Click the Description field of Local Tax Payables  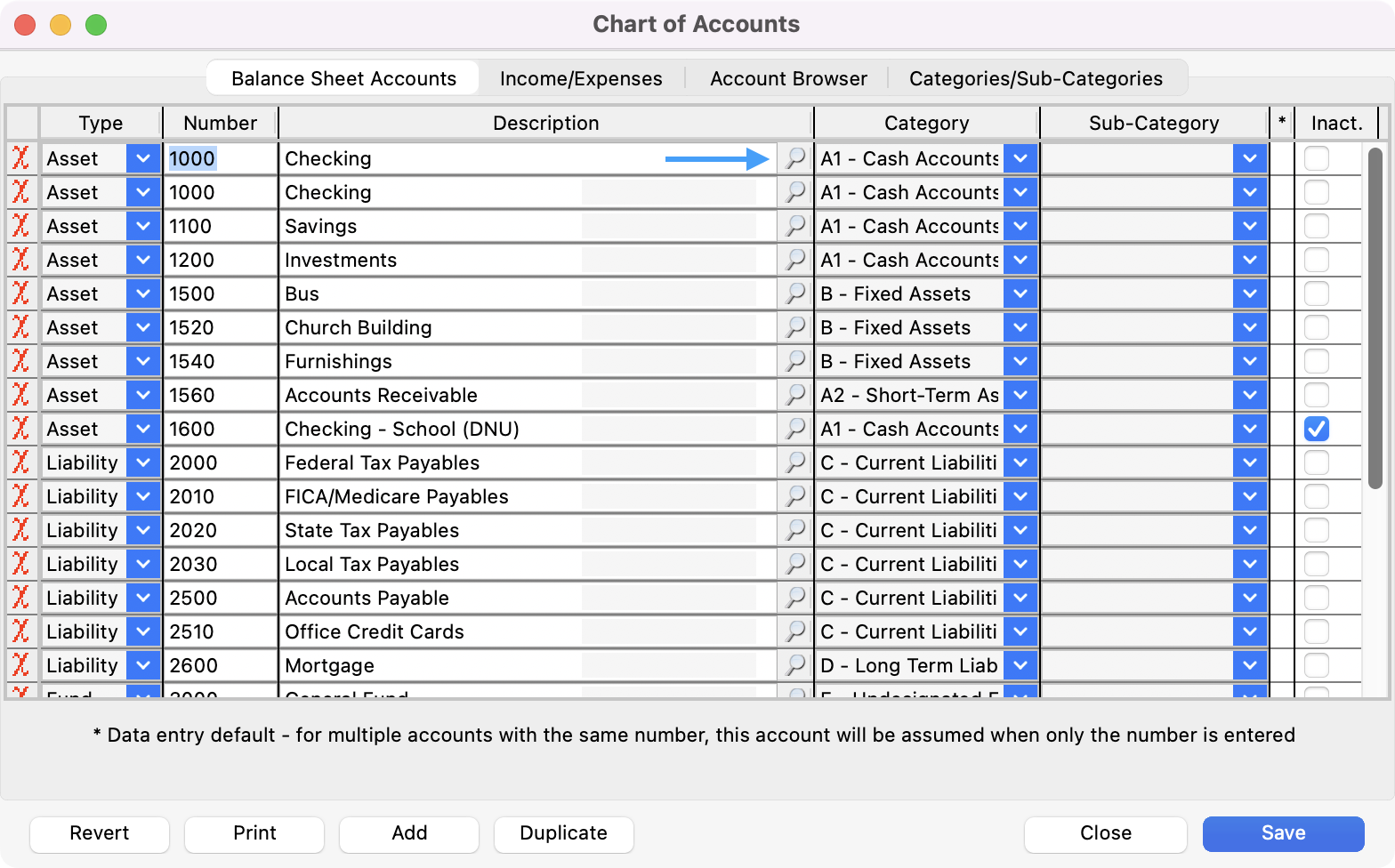[x=427, y=564]
